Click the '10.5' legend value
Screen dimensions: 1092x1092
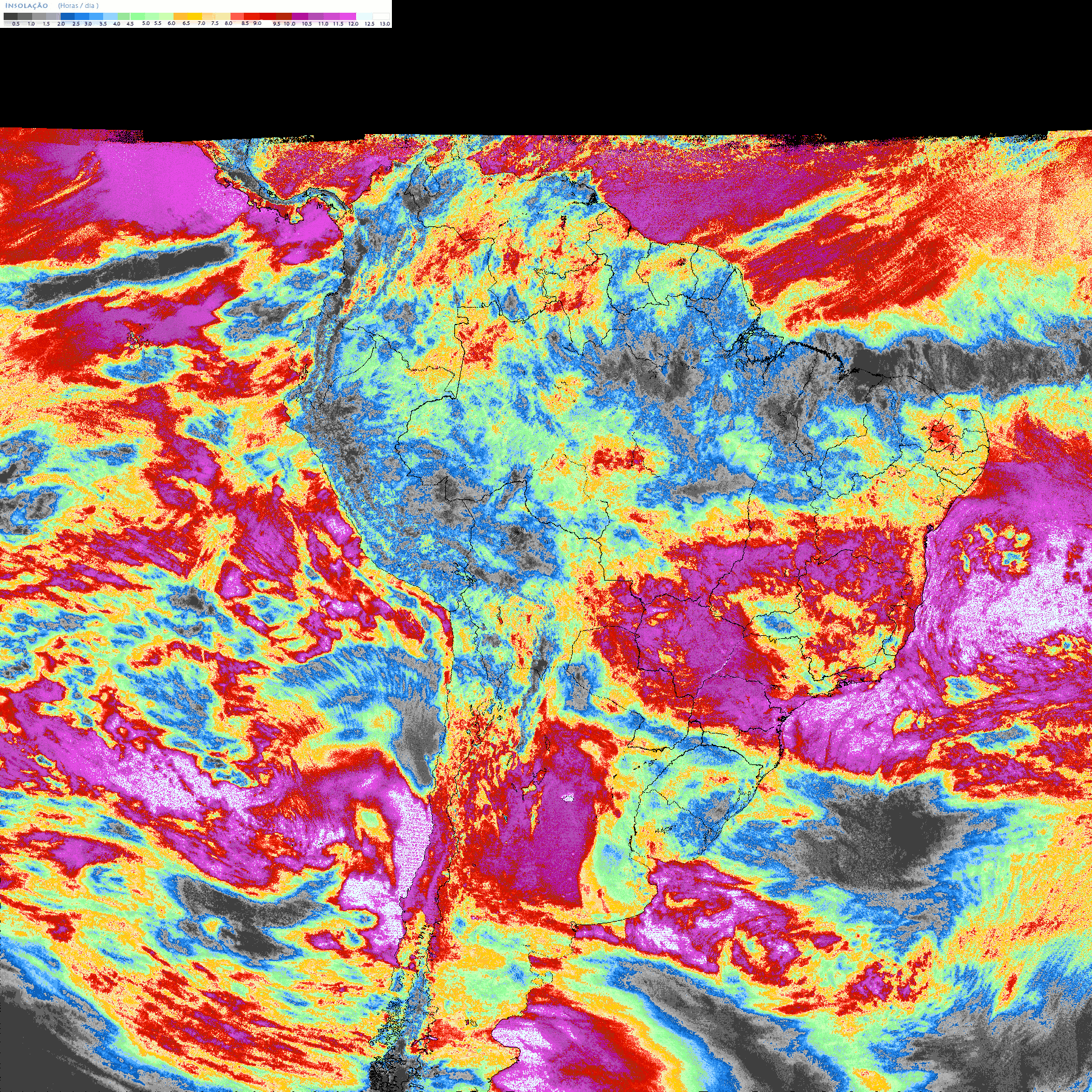[307, 24]
